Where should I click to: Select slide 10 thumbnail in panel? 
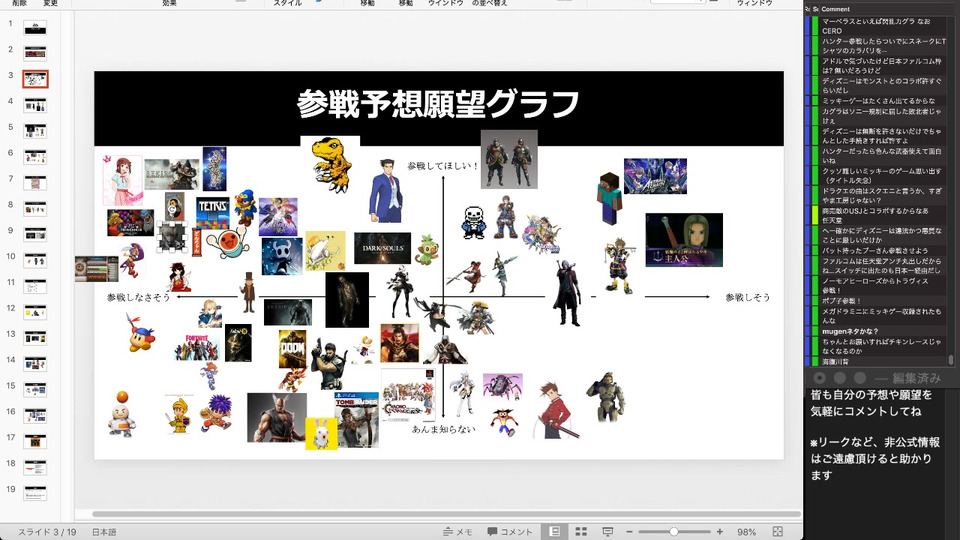35,259
